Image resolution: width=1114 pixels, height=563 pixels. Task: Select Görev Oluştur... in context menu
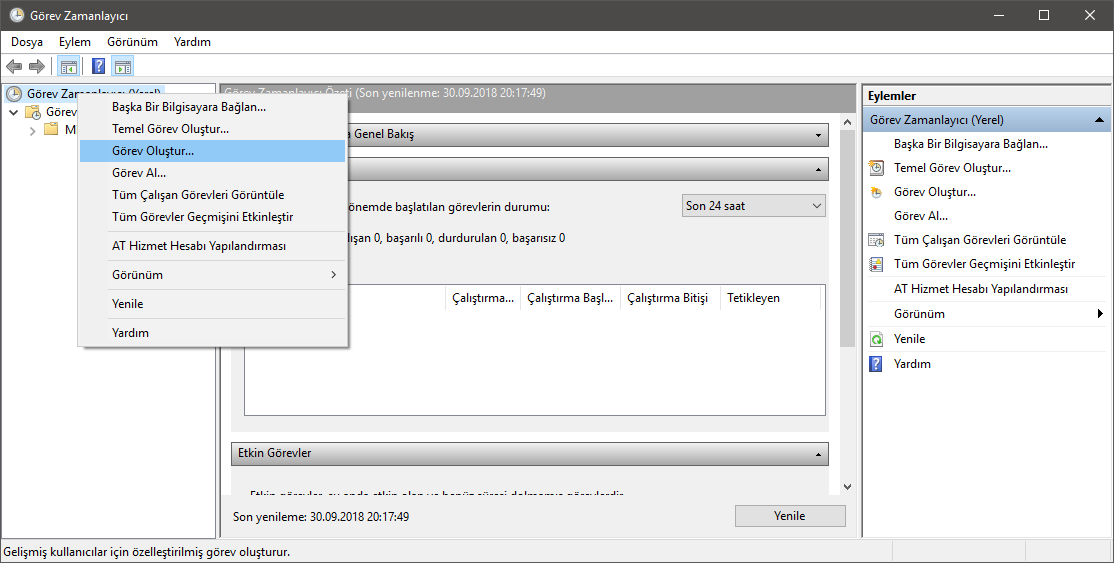[212, 151]
